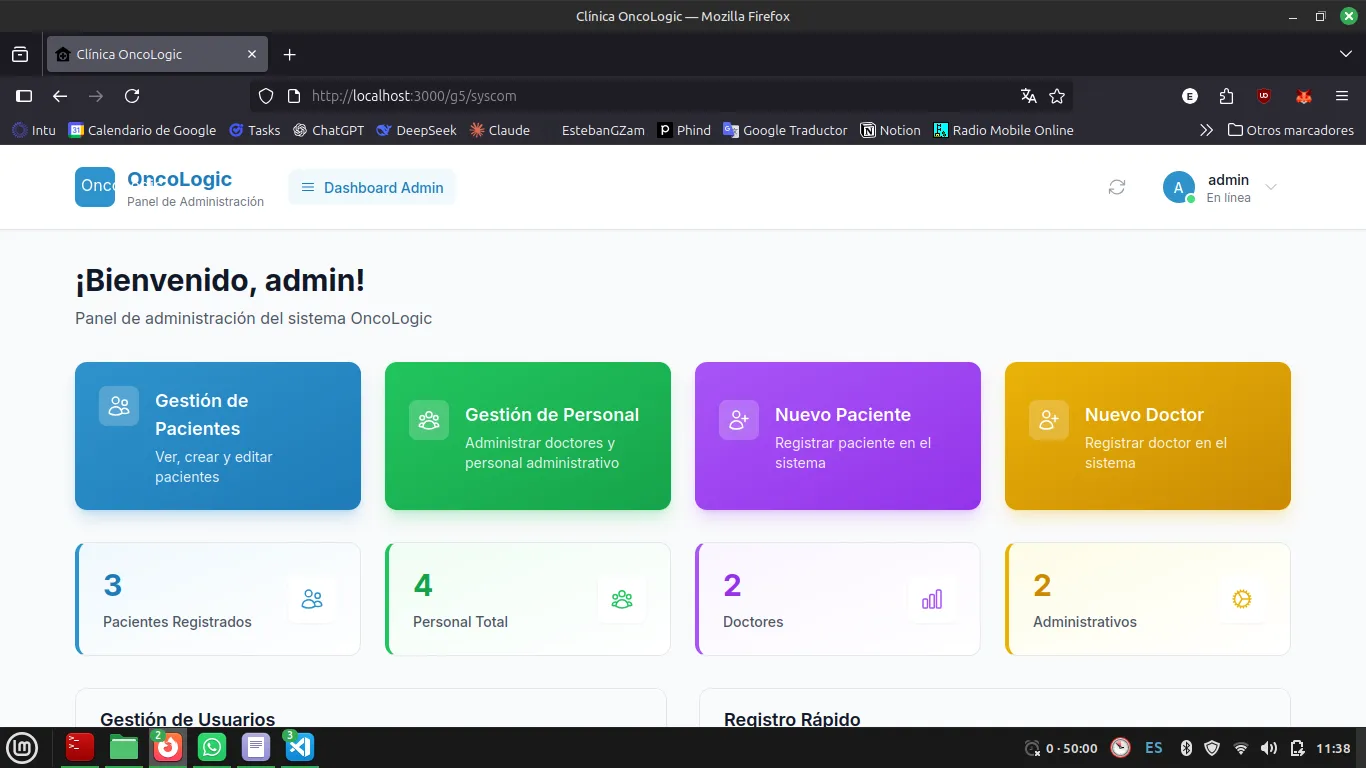Click the Personal Total label
This screenshot has width=1366, height=768.
pos(460,622)
